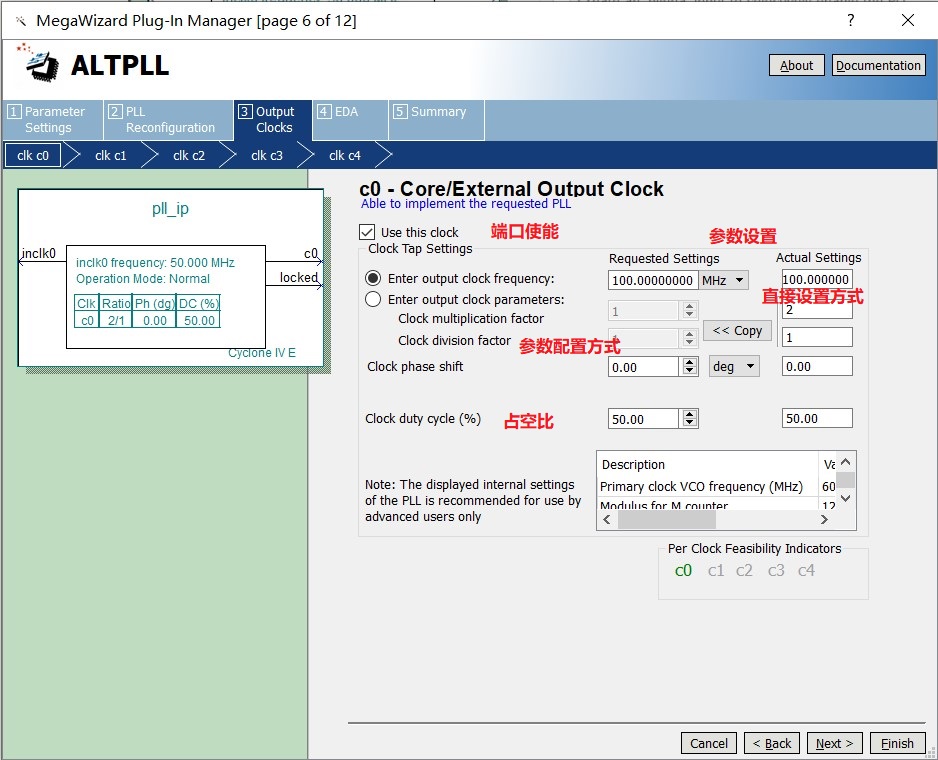Increase clock phase shift with up arrow
The image size is (938, 760).
(689, 362)
